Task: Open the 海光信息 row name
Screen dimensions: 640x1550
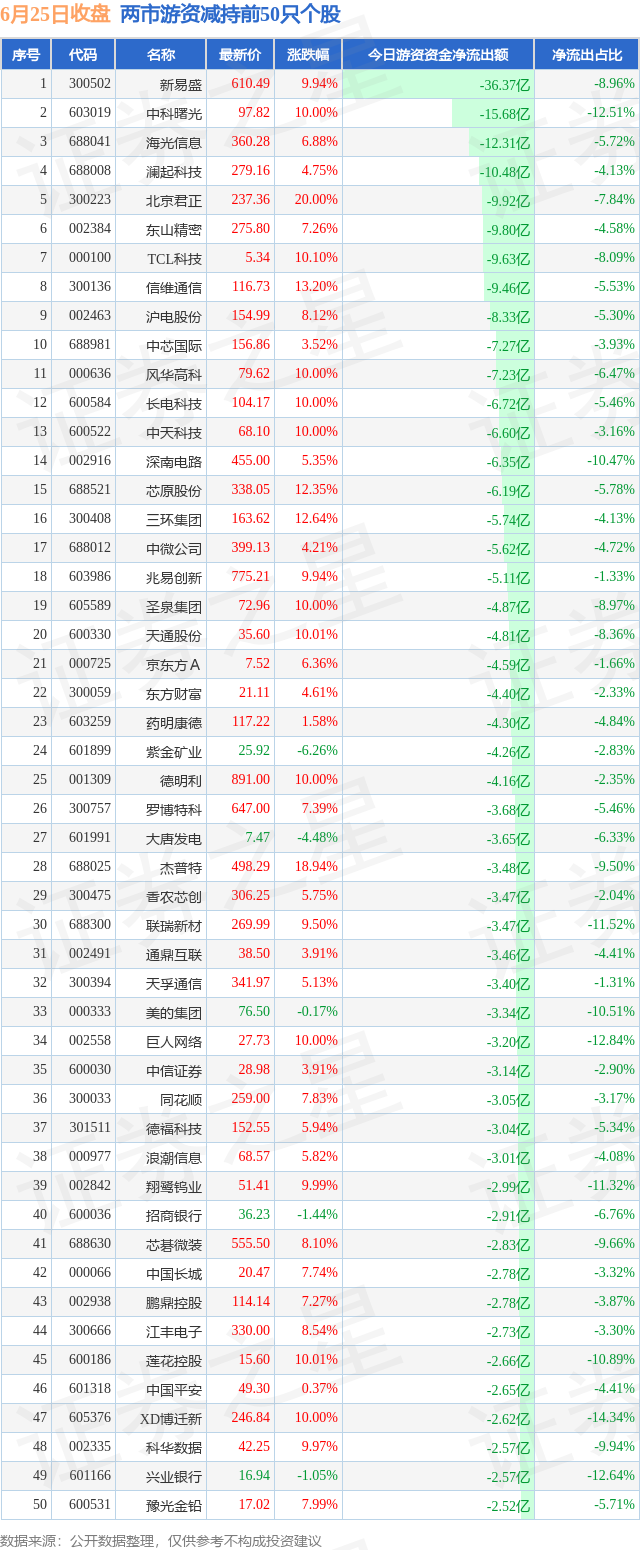Action: click(x=174, y=143)
